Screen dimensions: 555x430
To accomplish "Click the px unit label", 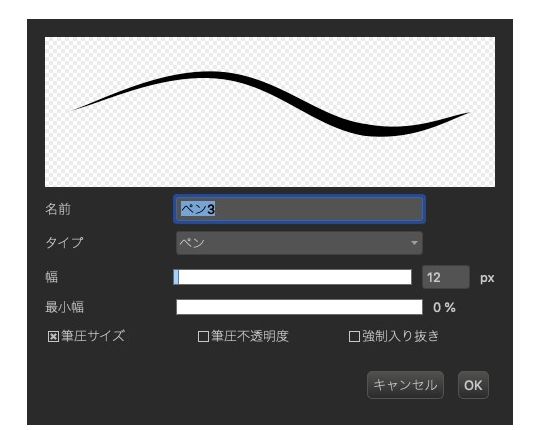I will click(487, 278).
